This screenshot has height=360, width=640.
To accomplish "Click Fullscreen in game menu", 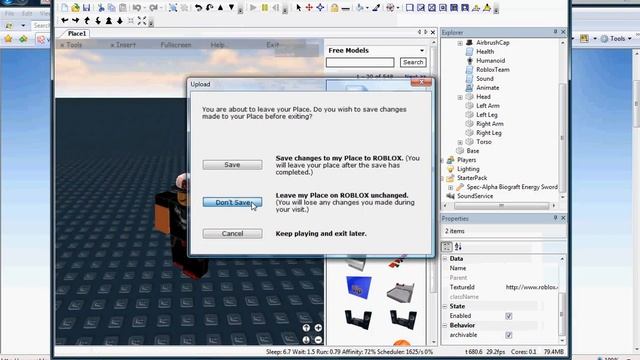I will pyautogui.click(x=176, y=45).
